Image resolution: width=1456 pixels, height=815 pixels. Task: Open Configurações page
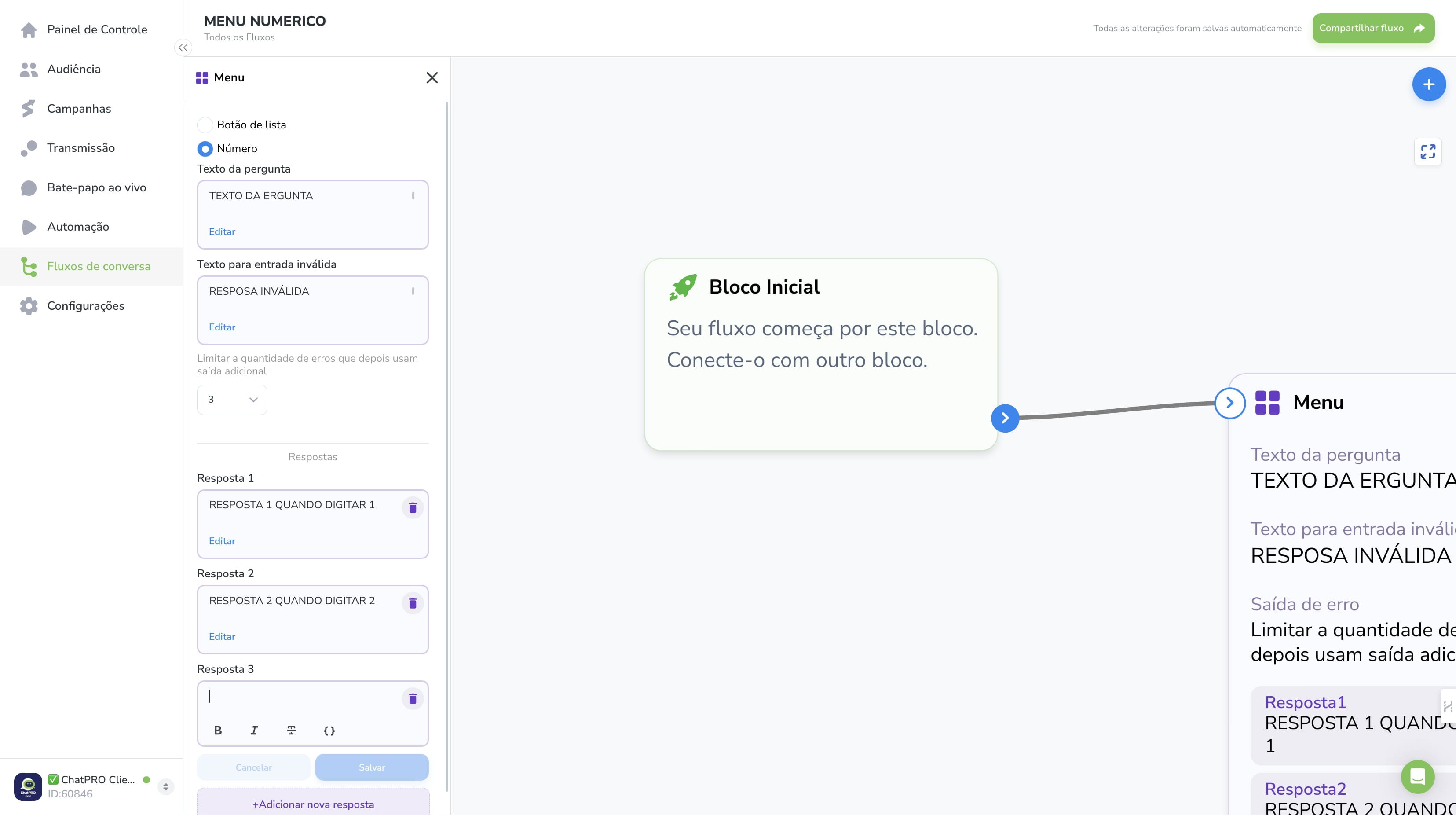pos(86,306)
